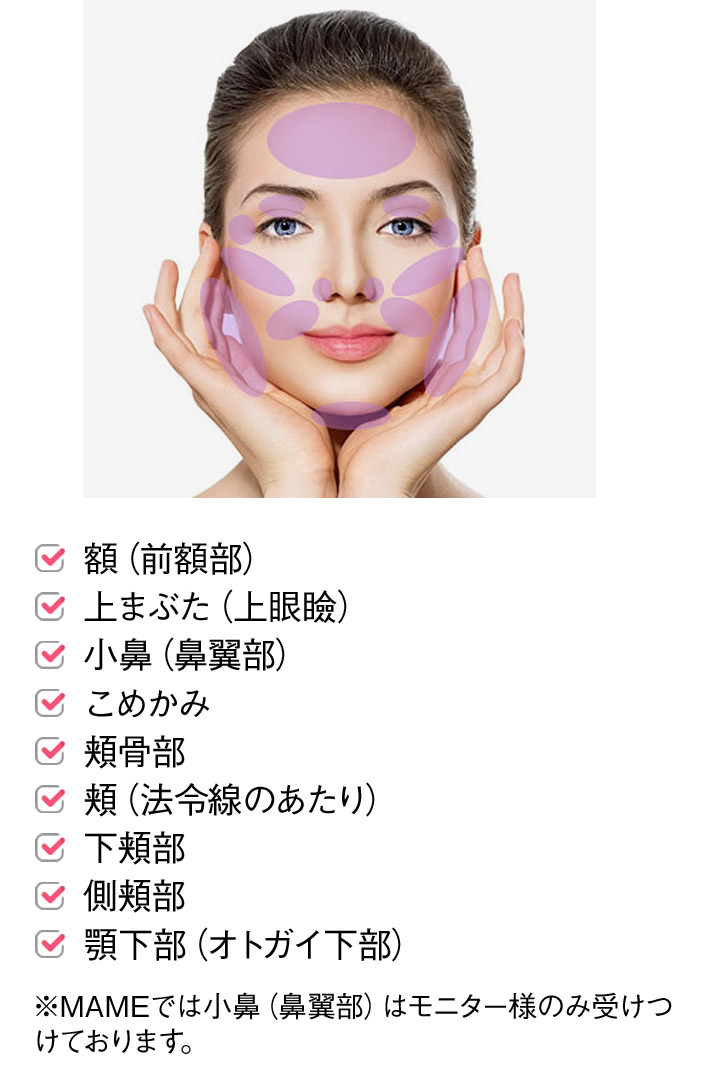The height and width of the screenshot is (1091, 720).
Task: Click the forehead purple zone on face
Action: 341,141
